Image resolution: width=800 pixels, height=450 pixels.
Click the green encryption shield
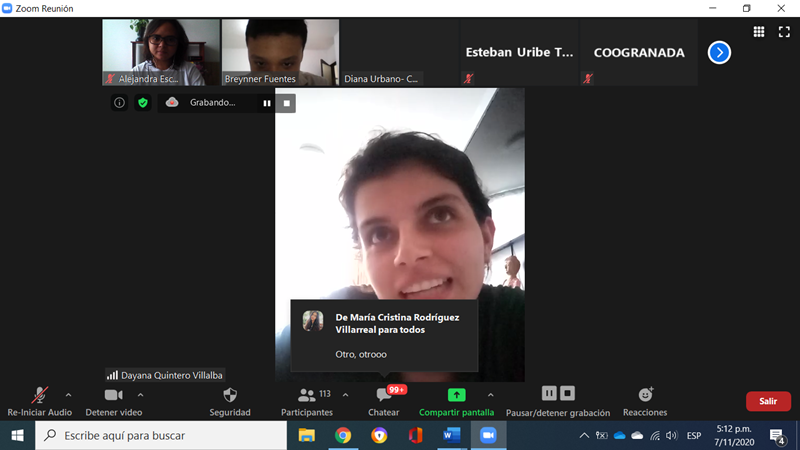(x=143, y=103)
